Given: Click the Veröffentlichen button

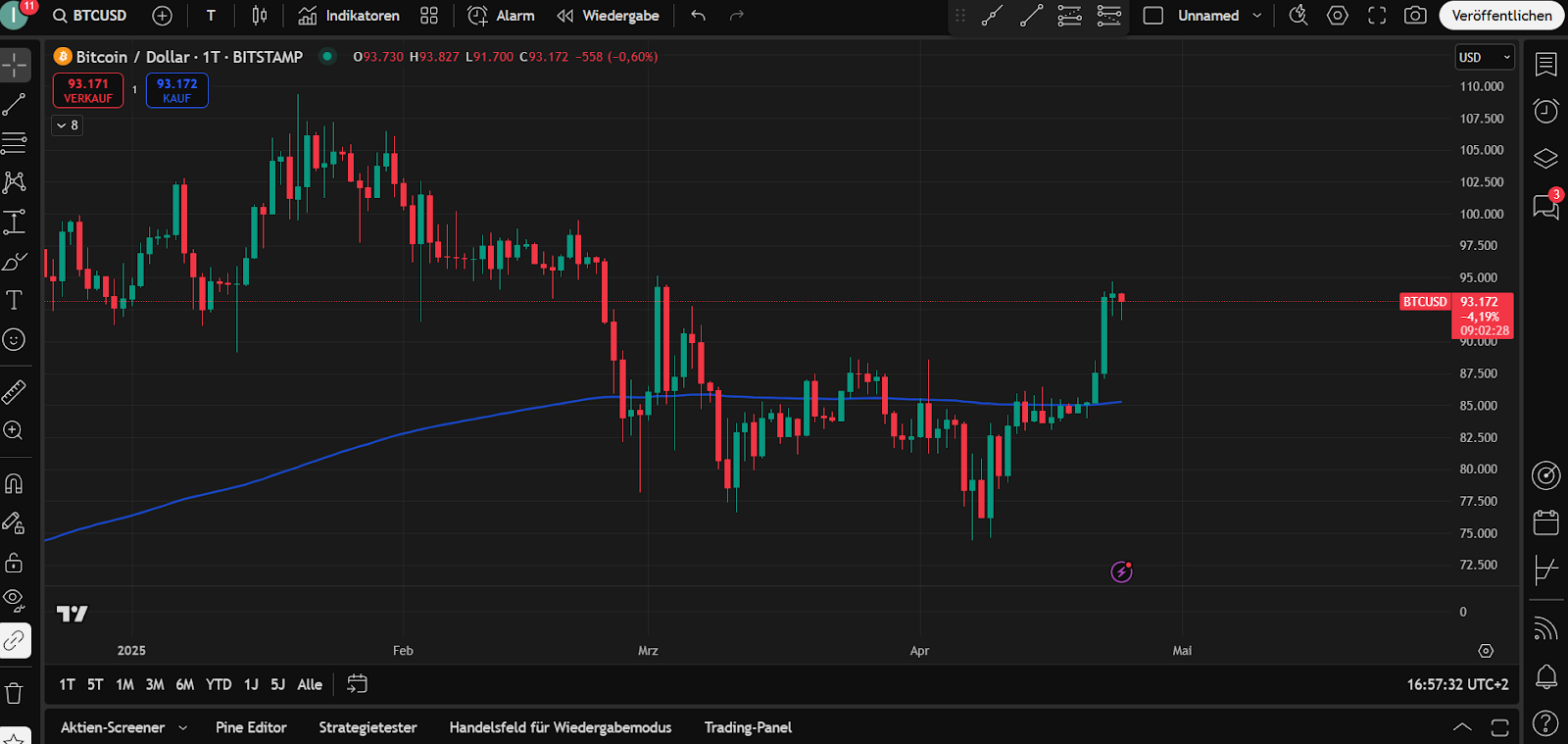Looking at the screenshot, I should tap(1501, 16).
